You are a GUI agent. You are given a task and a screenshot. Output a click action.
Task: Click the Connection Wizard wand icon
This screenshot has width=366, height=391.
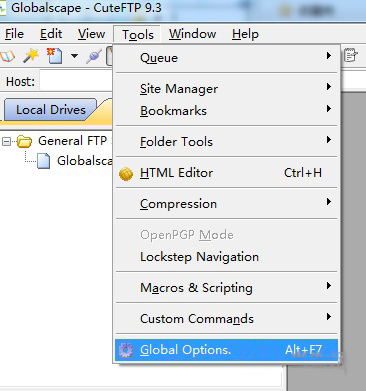pos(31,56)
